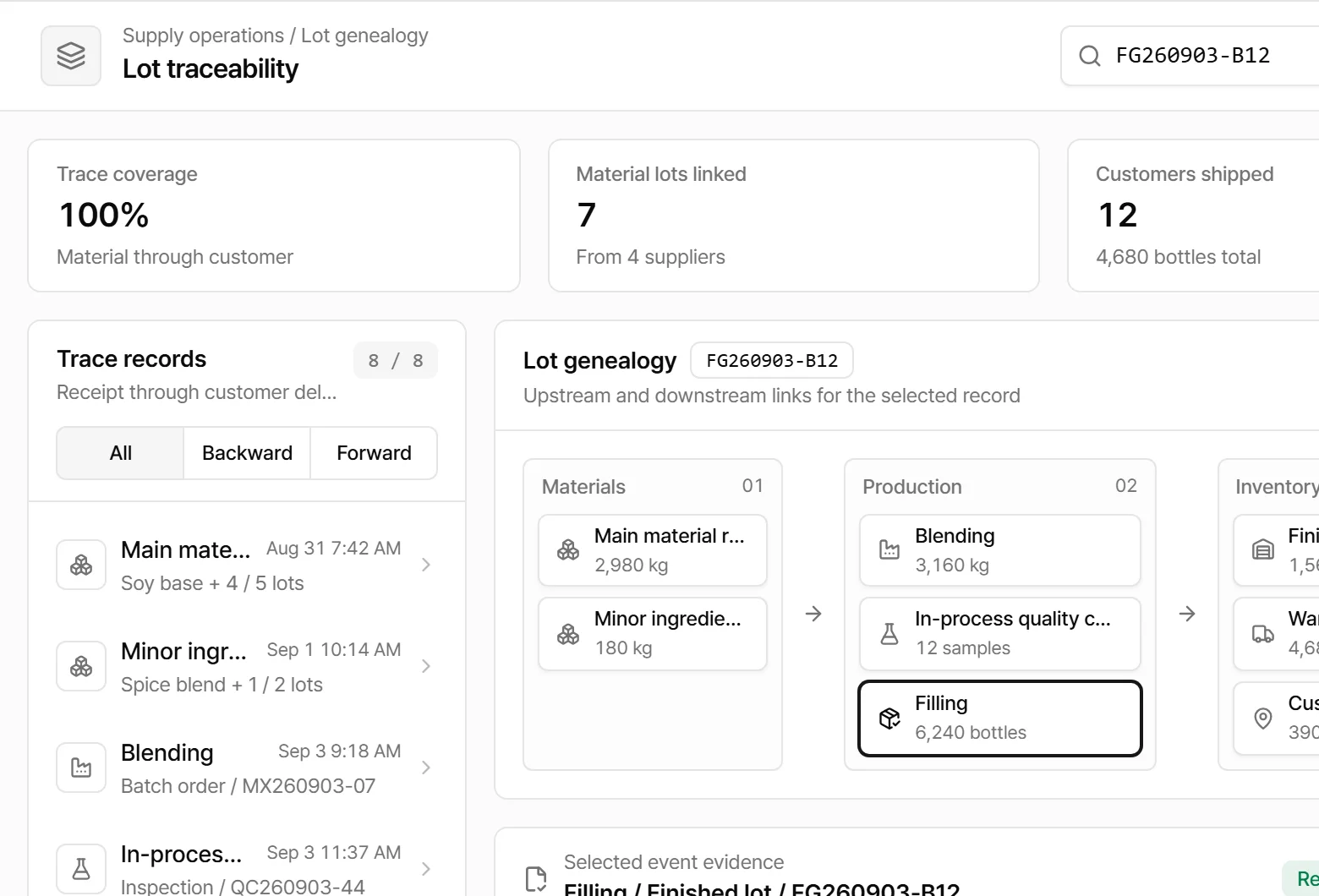
Task: Expand the Minor ingr... record chevron
Action: pos(426,666)
